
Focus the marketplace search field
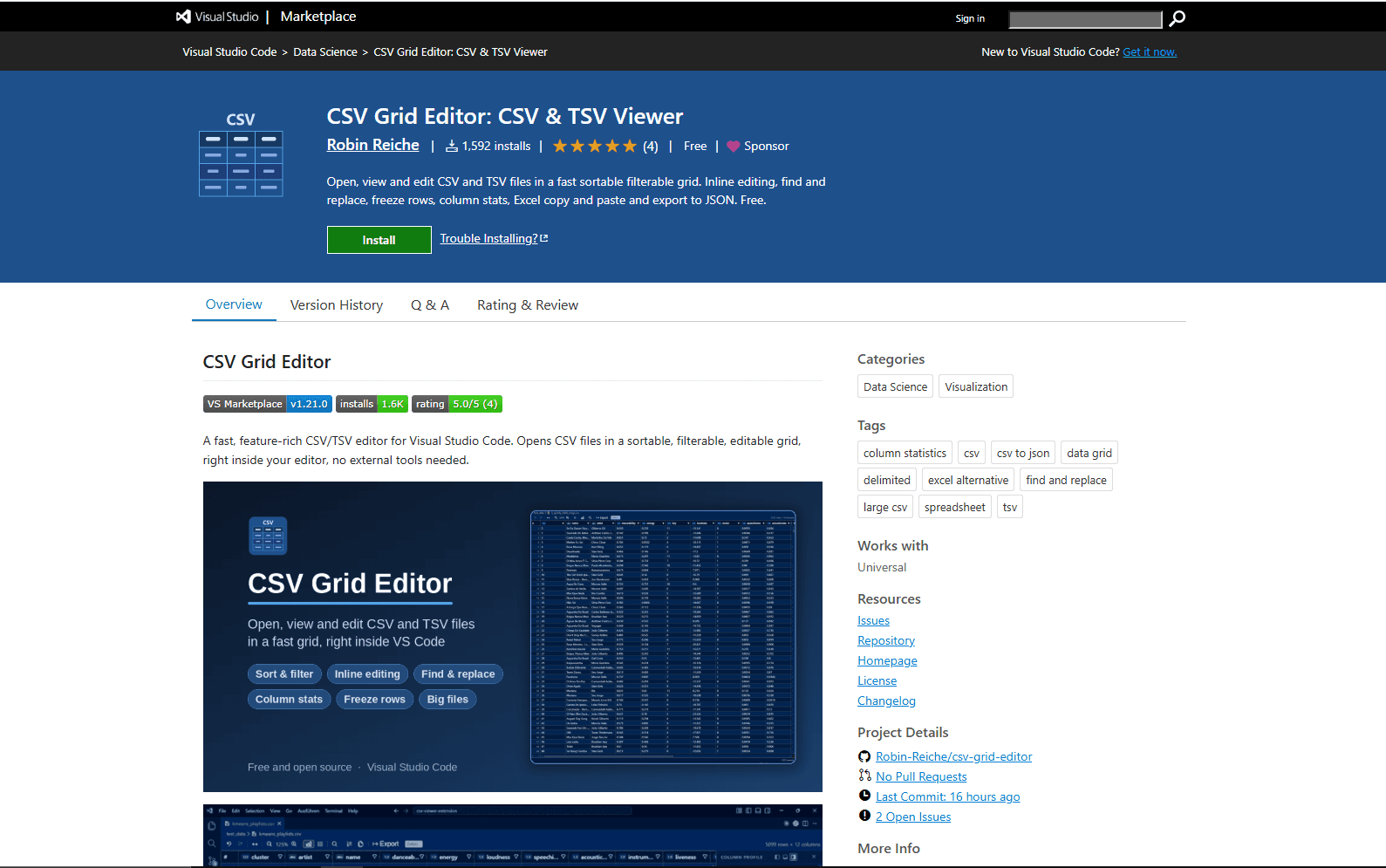tap(1085, 19)
